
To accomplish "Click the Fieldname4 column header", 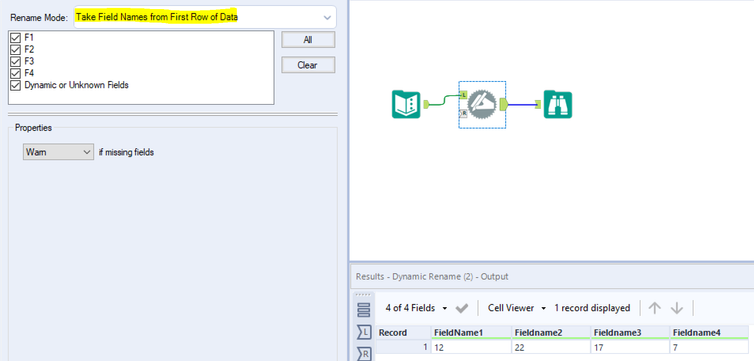I will click(709, 333).
